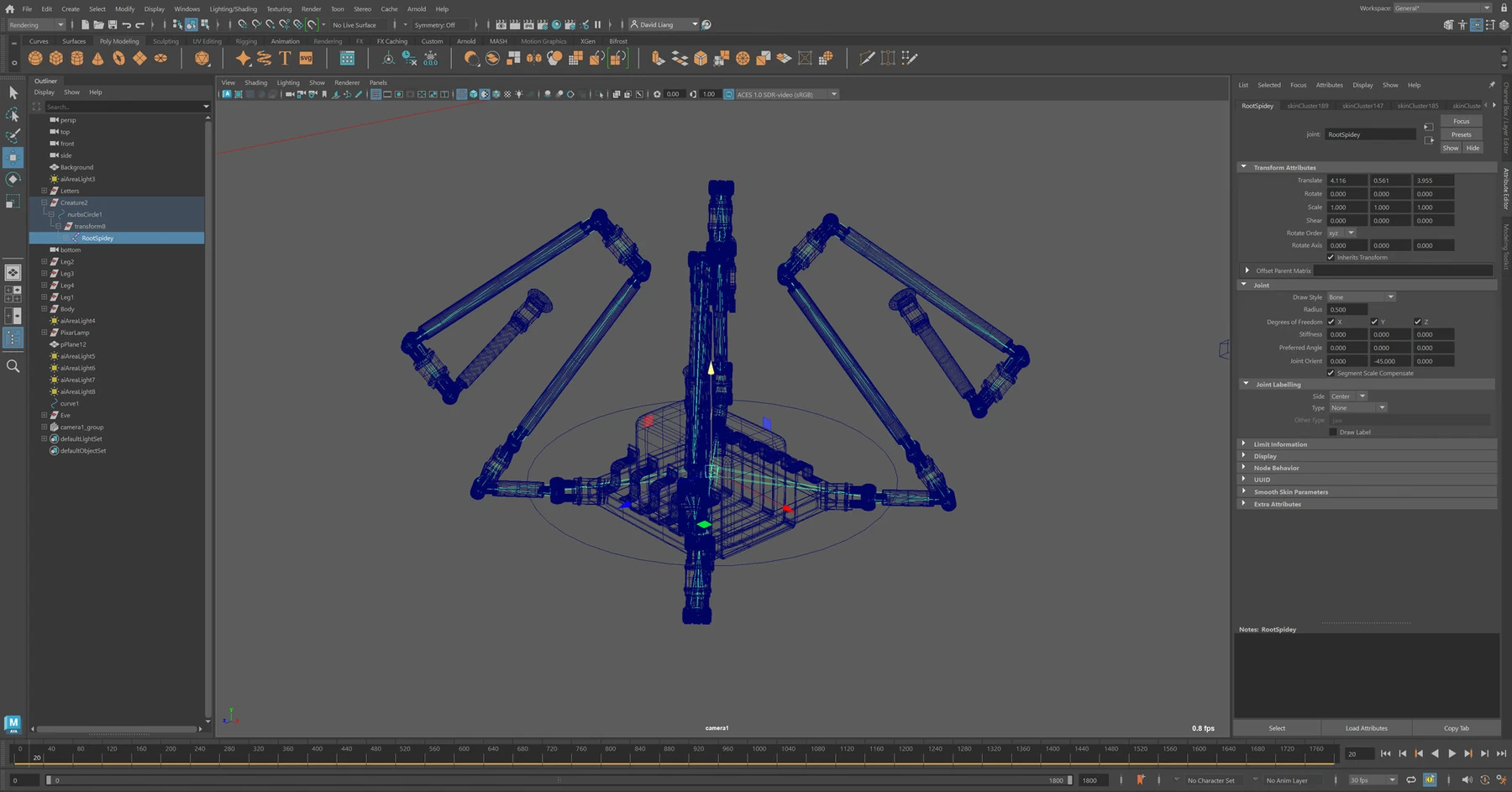Click the Joint Radius input field
Screen dimensions: 1512x792
[x=1347, y=309]
